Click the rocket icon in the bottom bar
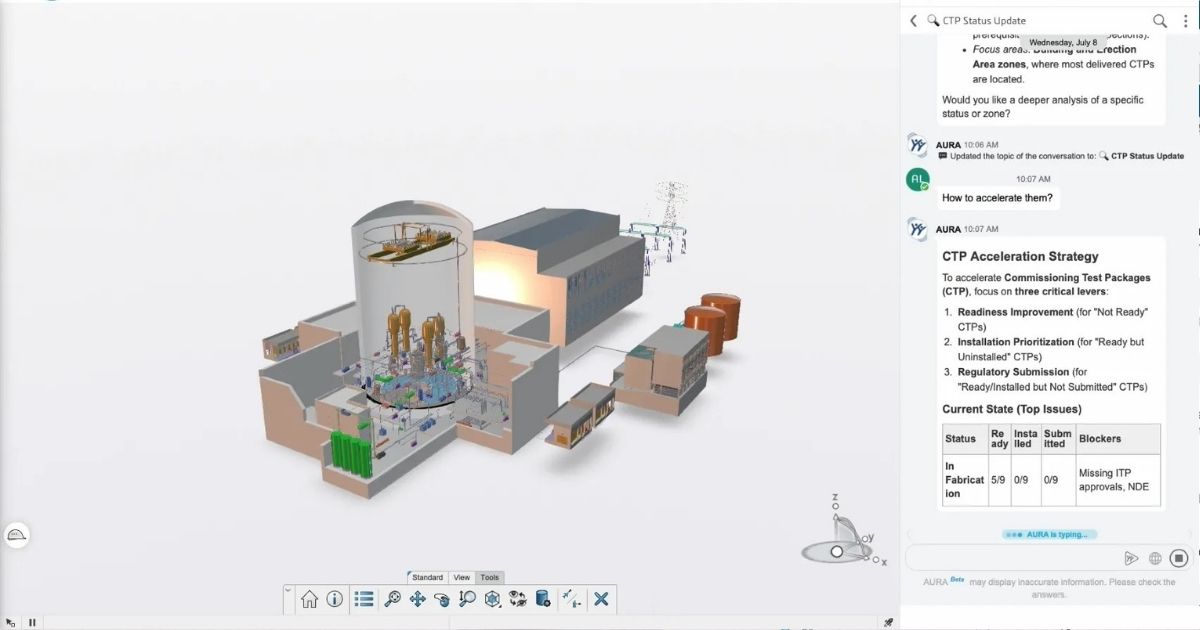1200x630 pixels. (888, 622)
